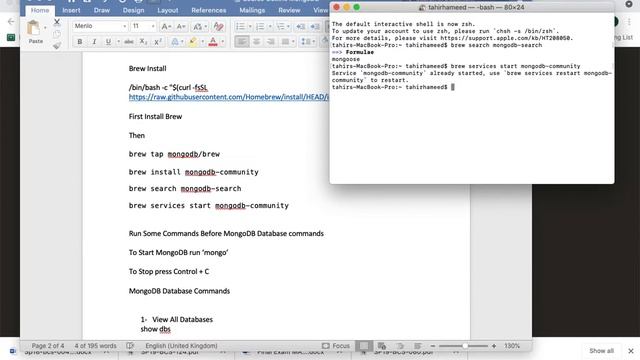Follow the raw.githubusercontent.com Homebrew link
640x360 pixels.
(x=229, y=97)
